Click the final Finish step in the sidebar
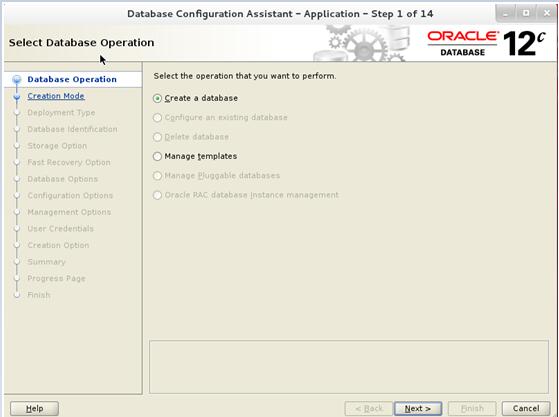559x417 pixels. 39,295
